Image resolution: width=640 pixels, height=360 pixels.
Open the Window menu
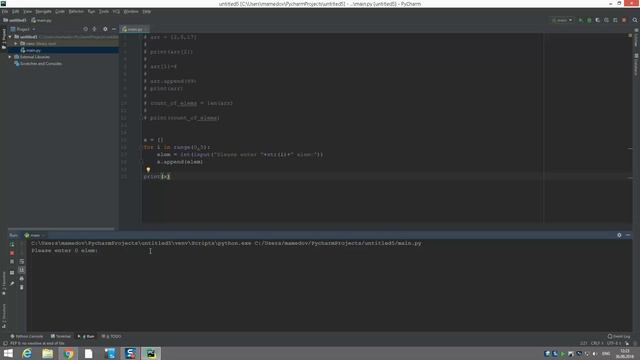[x=131, y=11]
